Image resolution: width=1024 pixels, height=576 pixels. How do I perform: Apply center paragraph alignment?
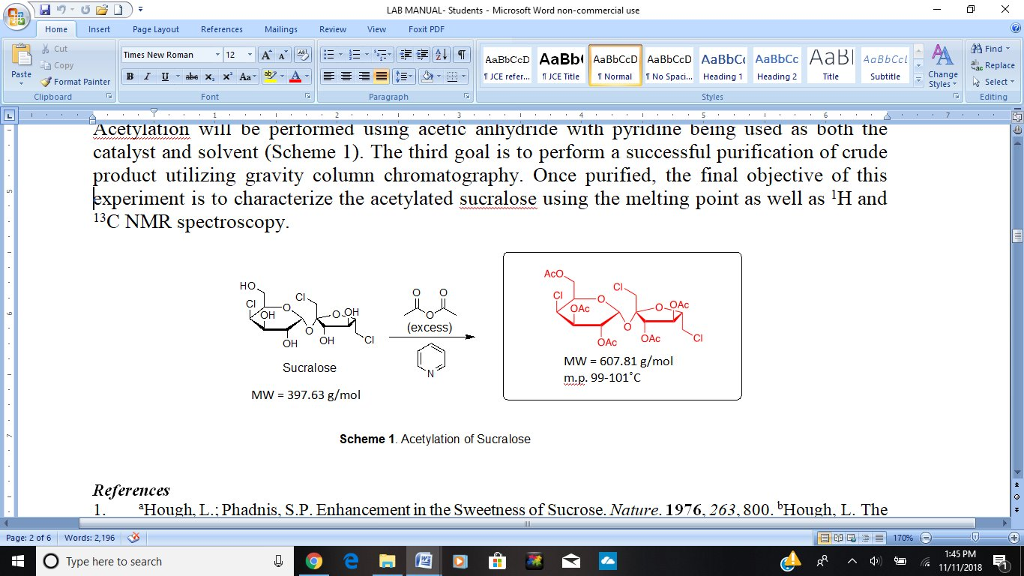pos(346,75)
